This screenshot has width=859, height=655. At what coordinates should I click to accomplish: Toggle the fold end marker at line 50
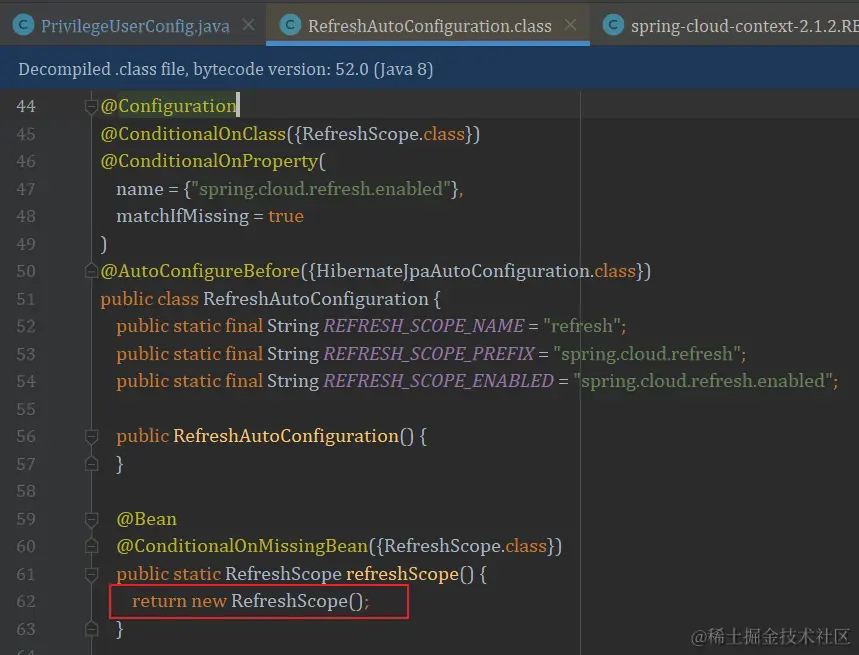tap(91, 271)
